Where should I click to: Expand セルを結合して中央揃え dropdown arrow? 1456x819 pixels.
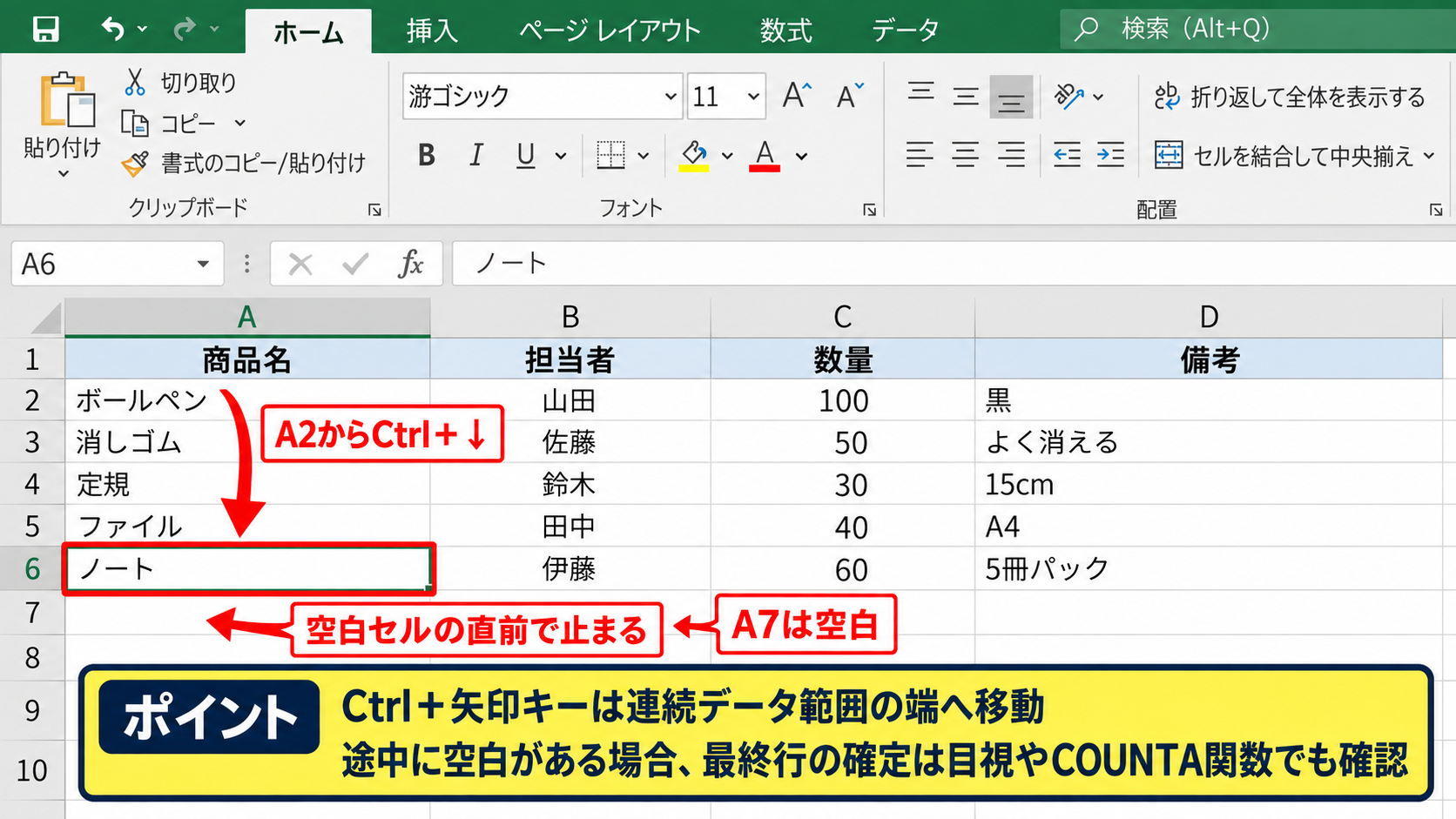point(1429,156)
